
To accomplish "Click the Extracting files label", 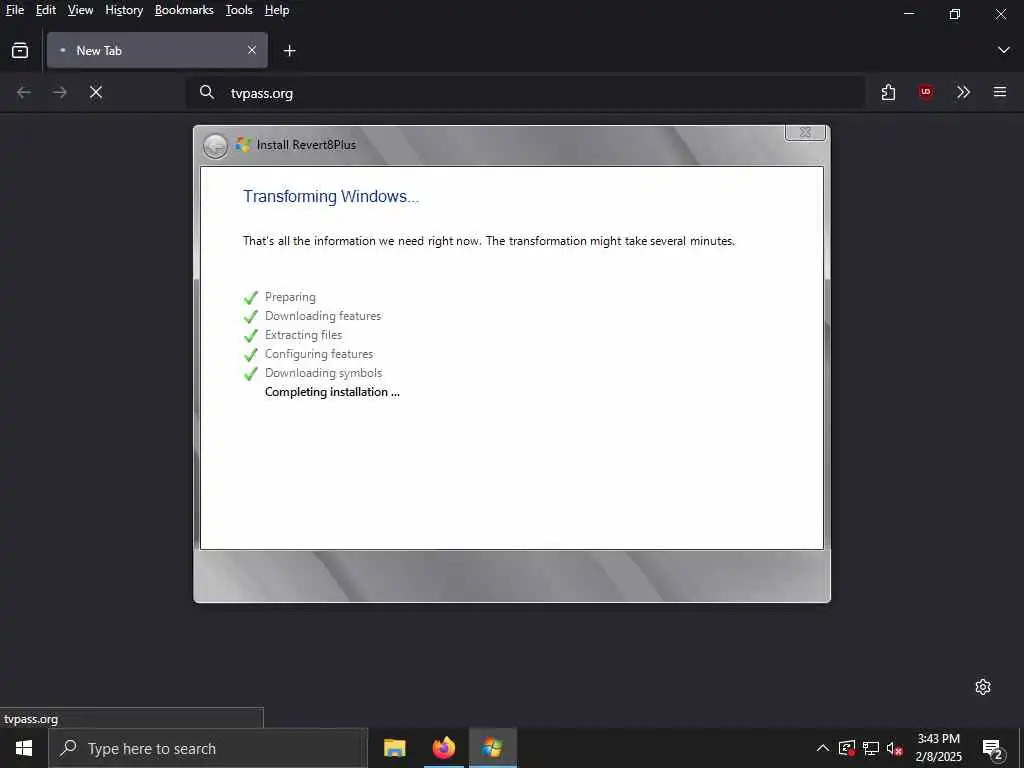I will (303, 335).
